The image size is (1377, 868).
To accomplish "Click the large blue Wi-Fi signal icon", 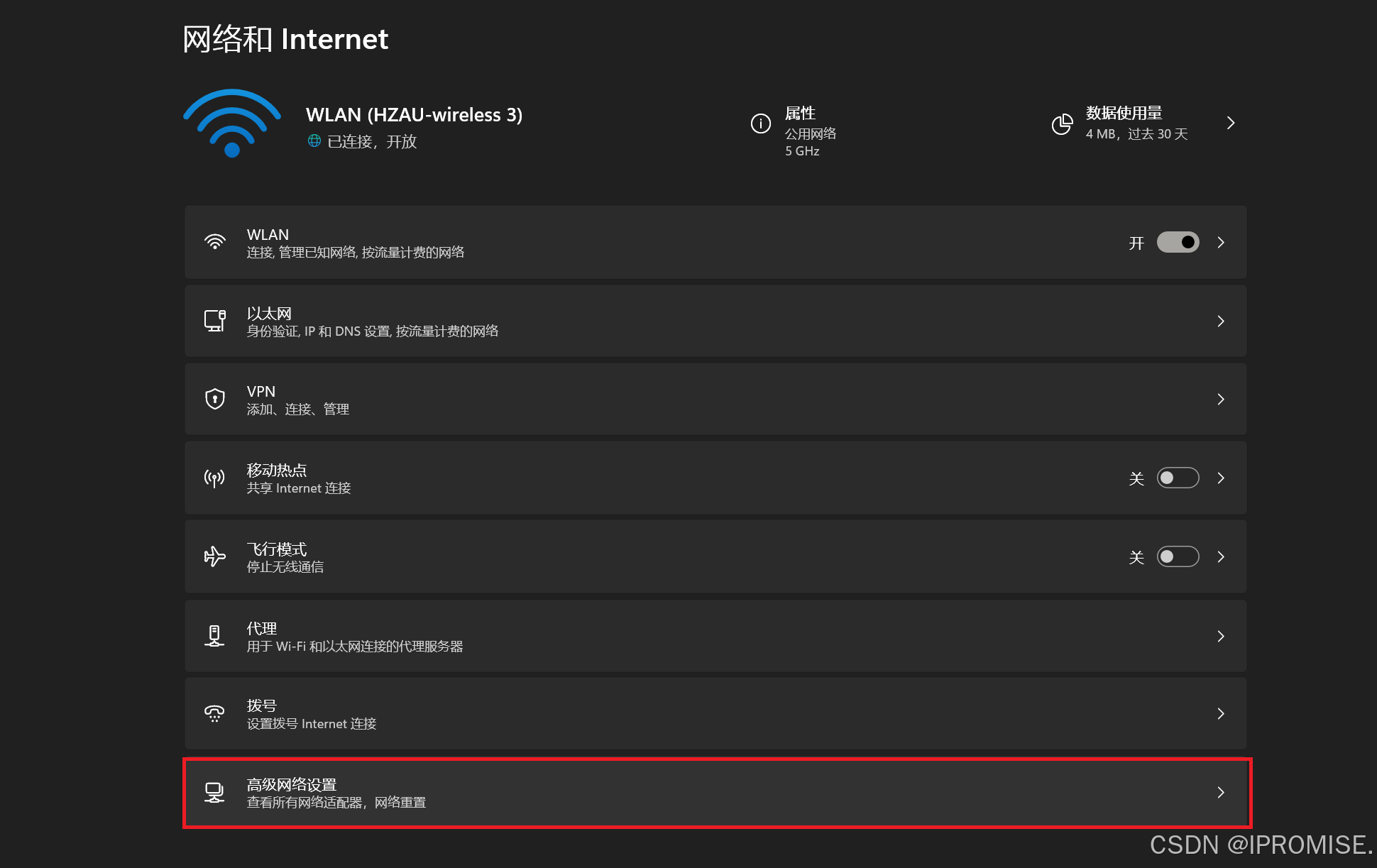I will [231, 123].
